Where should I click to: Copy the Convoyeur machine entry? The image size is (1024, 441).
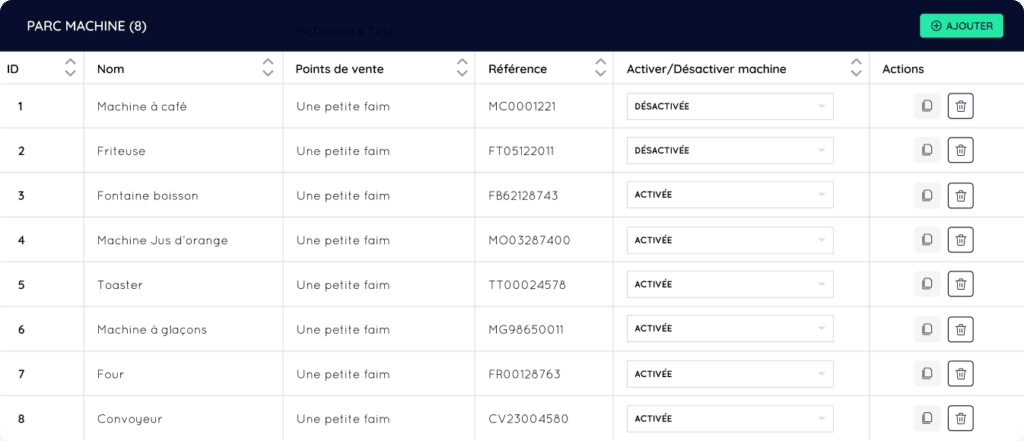pyautogui.click(x=927, y=418)
